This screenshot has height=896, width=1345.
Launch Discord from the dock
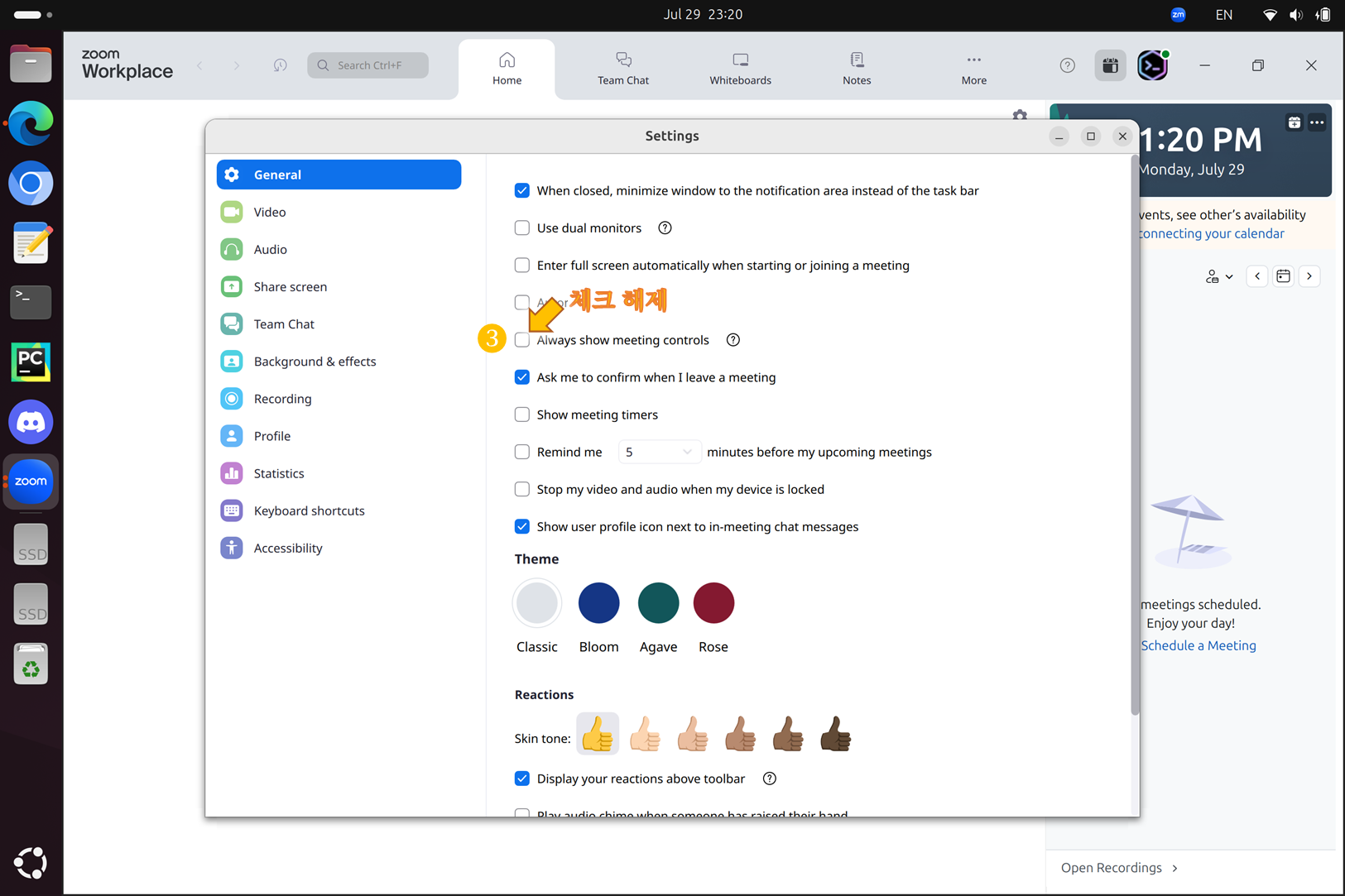pyautogui.click(x=31, y=422)
